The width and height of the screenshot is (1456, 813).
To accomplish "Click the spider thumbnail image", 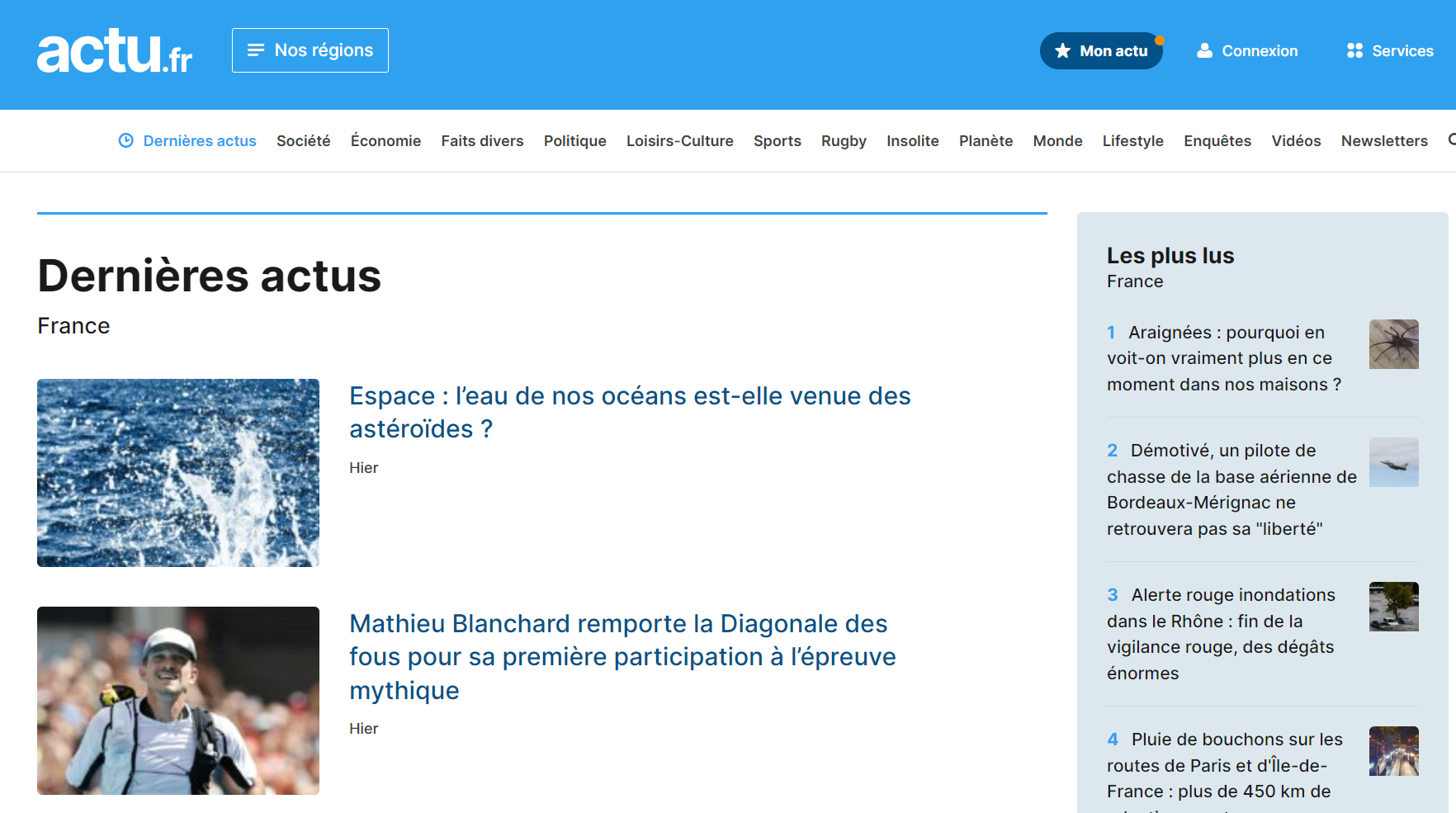I will (x=1394, y=344).
